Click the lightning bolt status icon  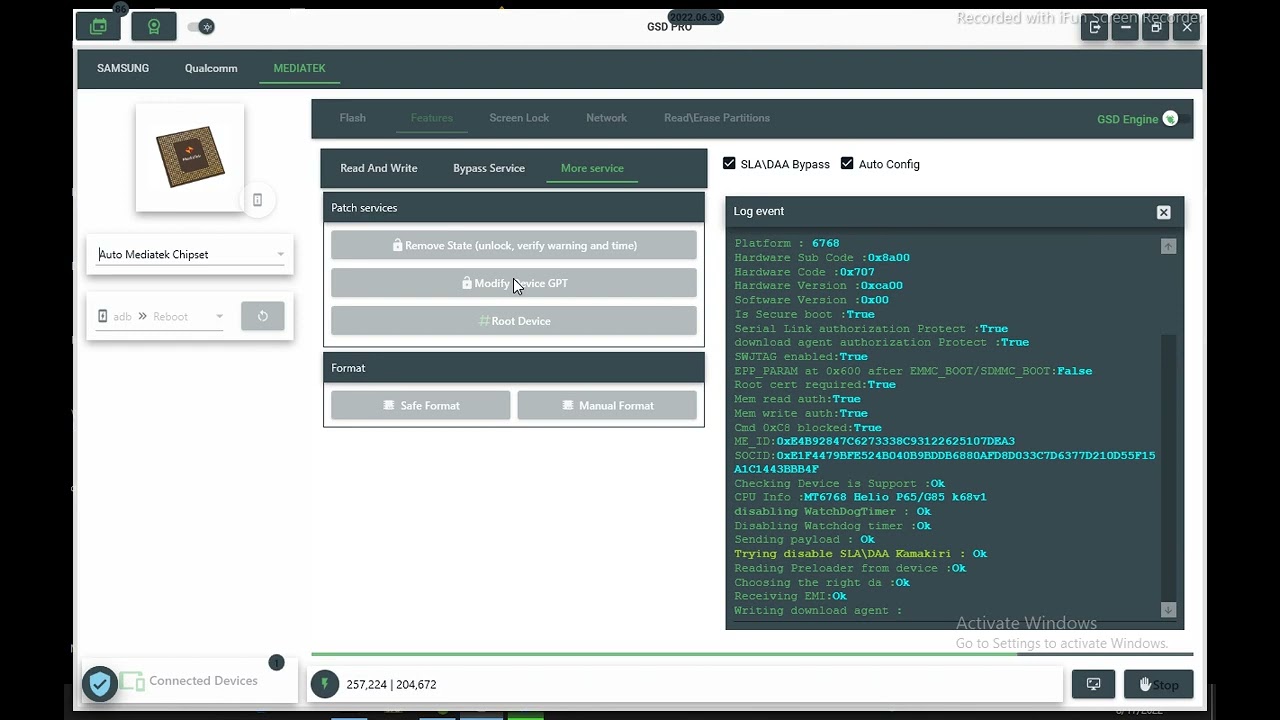tap(324, 684)
